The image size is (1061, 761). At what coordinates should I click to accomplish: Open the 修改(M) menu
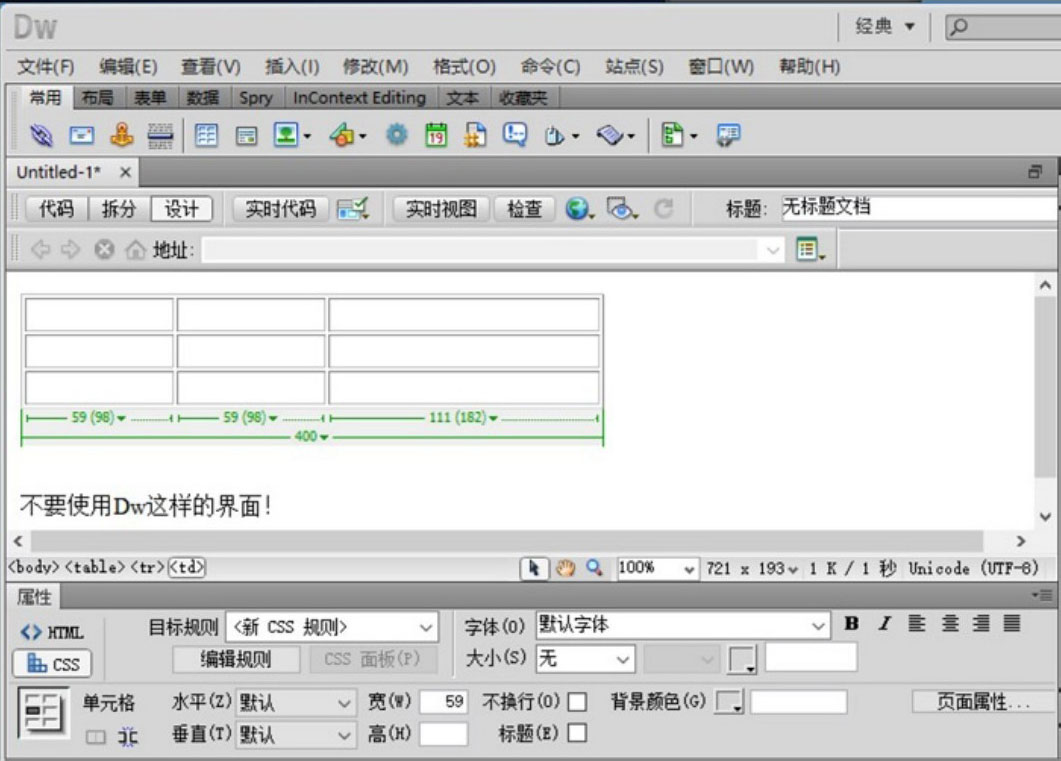375,67
